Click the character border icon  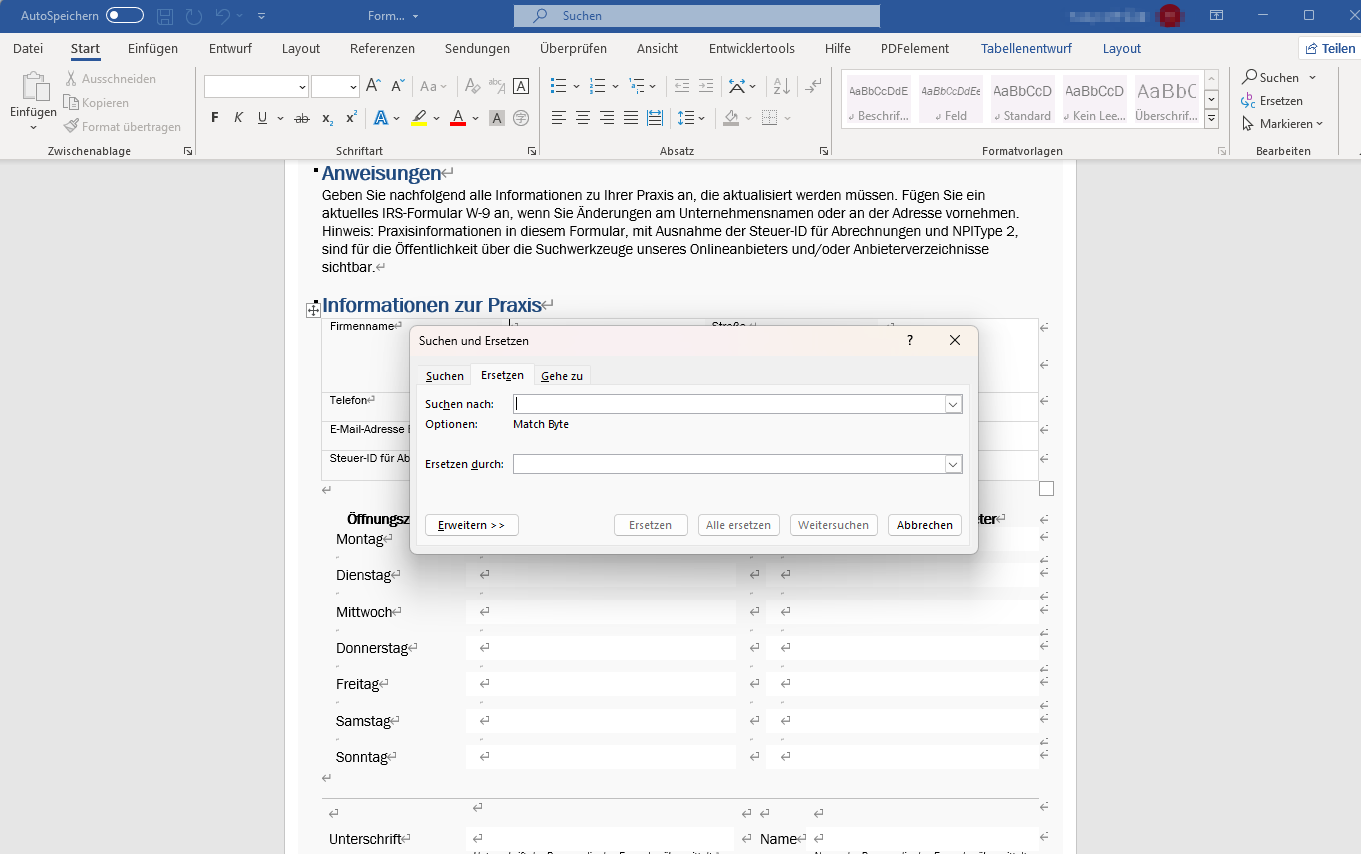(x=521, y=87)
